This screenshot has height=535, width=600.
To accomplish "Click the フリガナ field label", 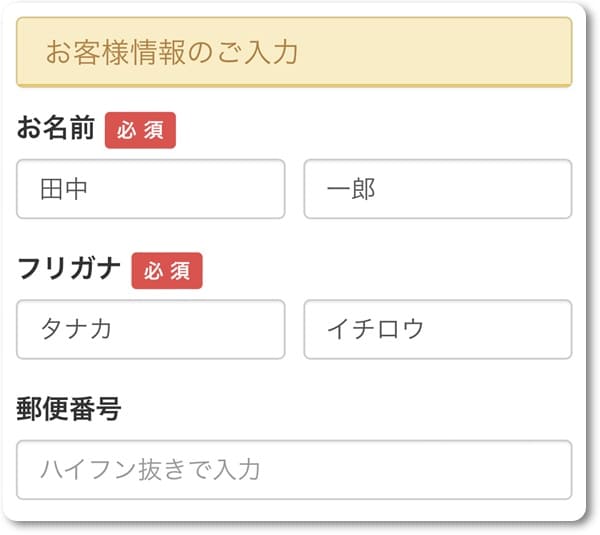I will click(x=69, y=270).
